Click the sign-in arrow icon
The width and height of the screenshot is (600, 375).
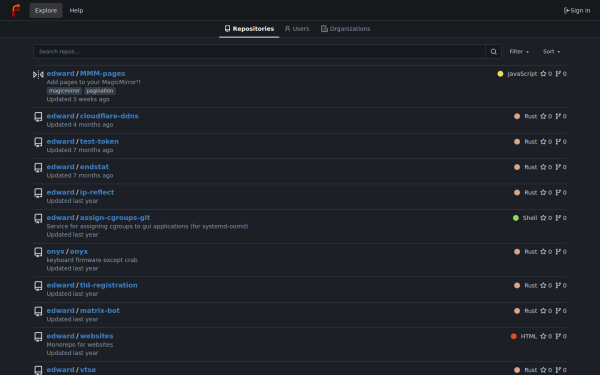567,10
